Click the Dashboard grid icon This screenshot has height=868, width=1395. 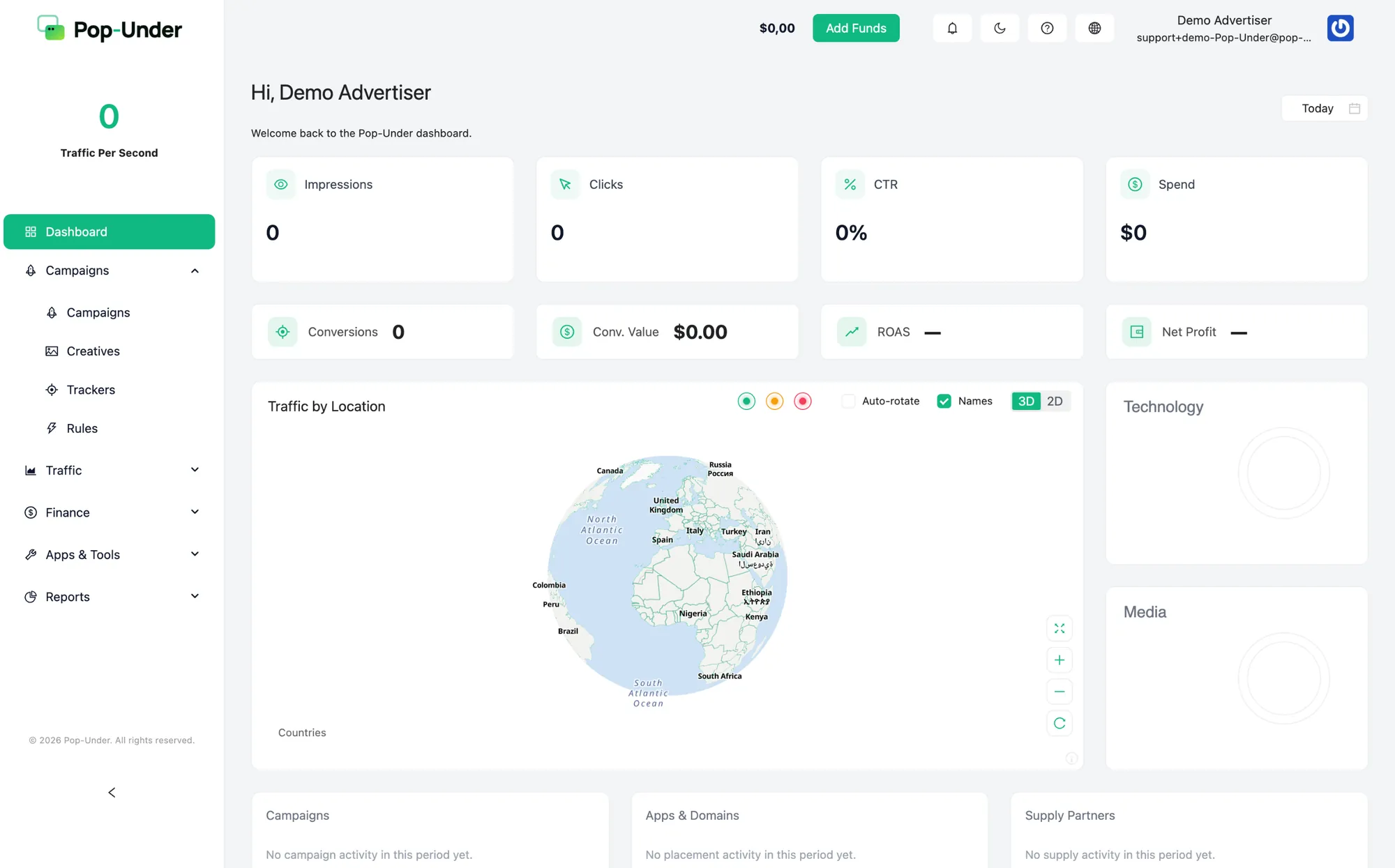pos(31,231)
